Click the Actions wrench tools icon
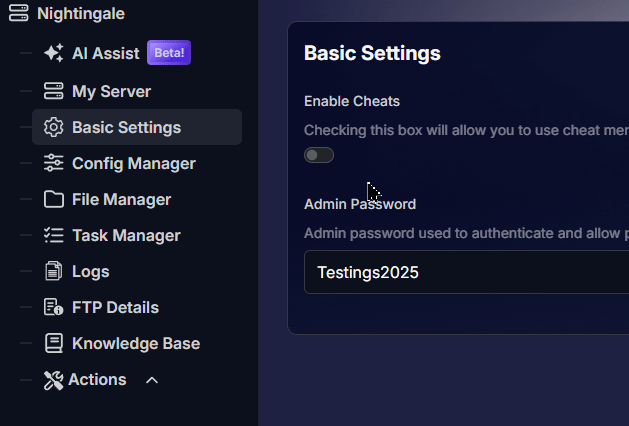The height and width of the screenshot is (426, 629). point(53,380)
